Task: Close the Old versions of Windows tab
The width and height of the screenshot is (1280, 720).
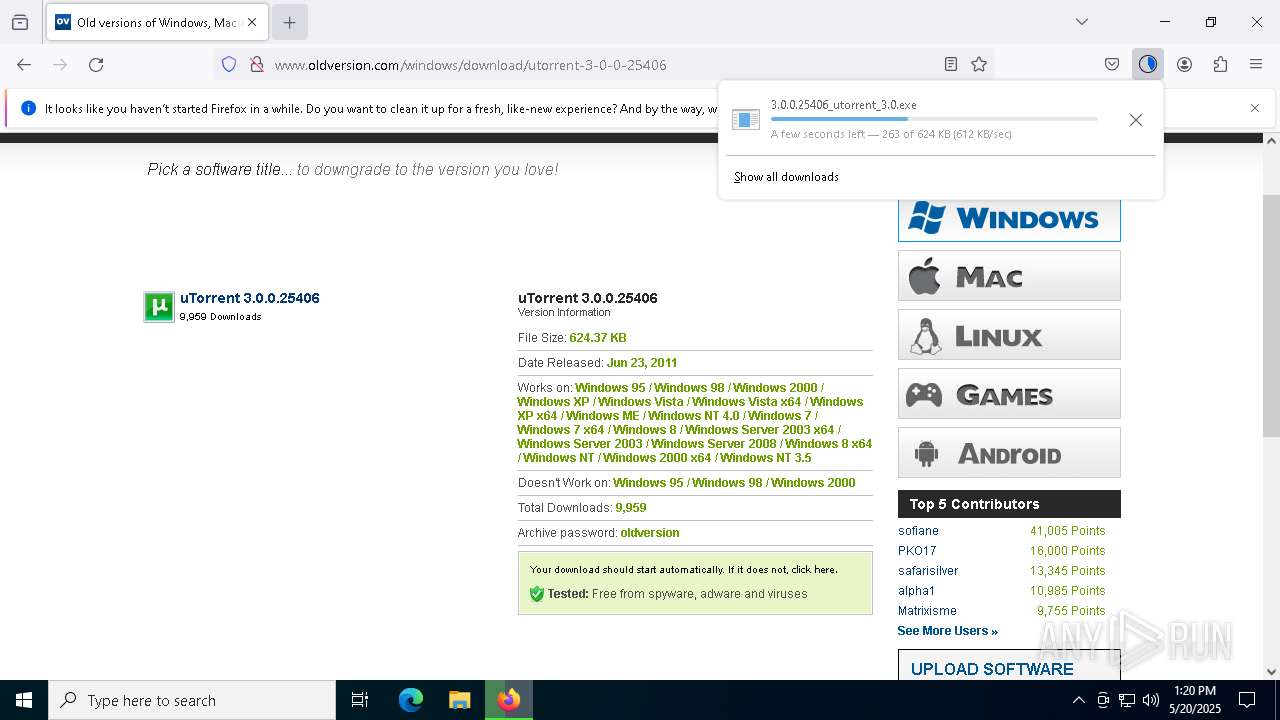Action: tap(252, 22)
